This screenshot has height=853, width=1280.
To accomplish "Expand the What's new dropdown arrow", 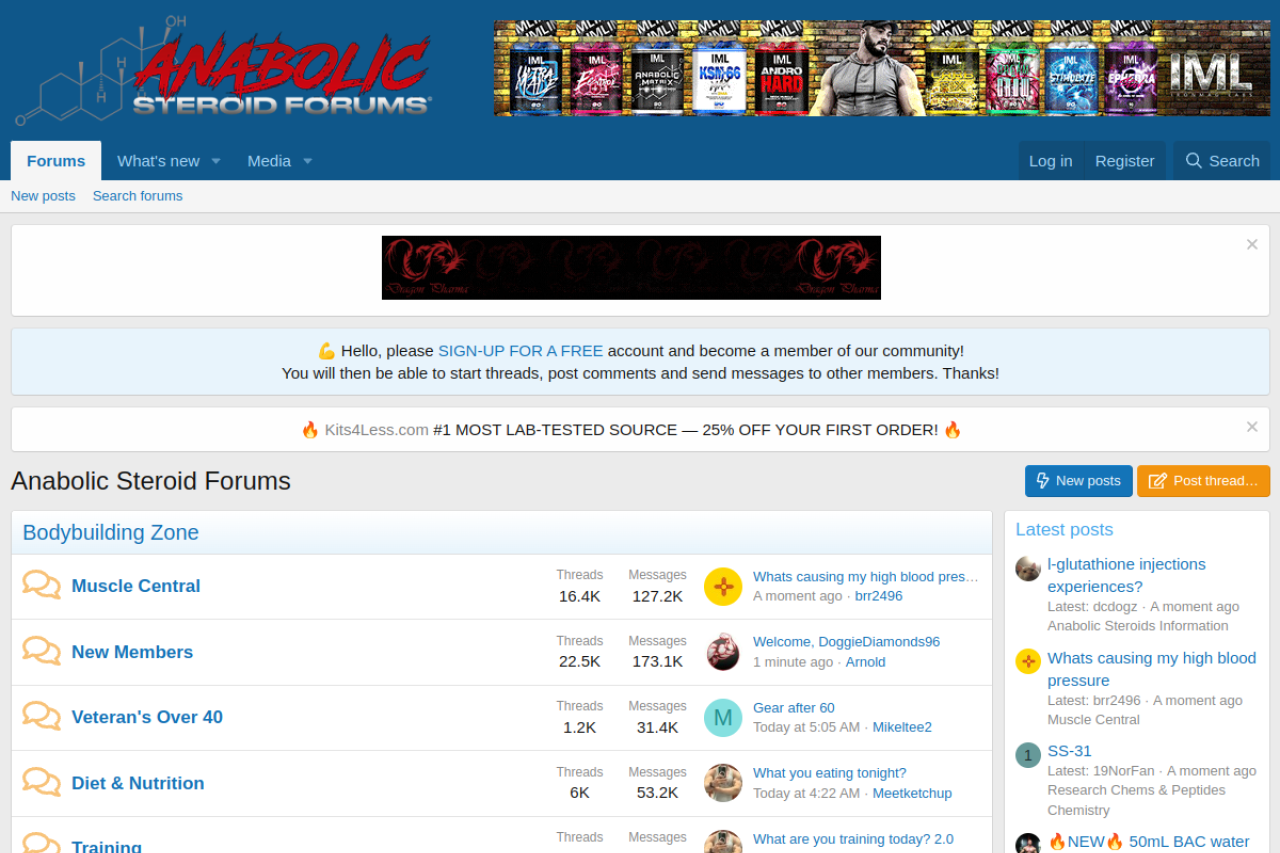I will point(215,161).
